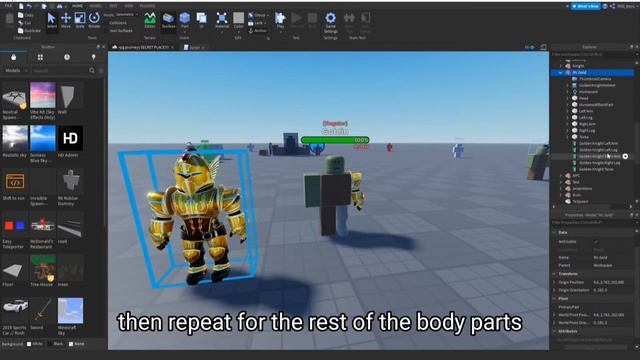640x360 pixels.
Task: Click the Toolbox search field
Action: pos(60,71)
